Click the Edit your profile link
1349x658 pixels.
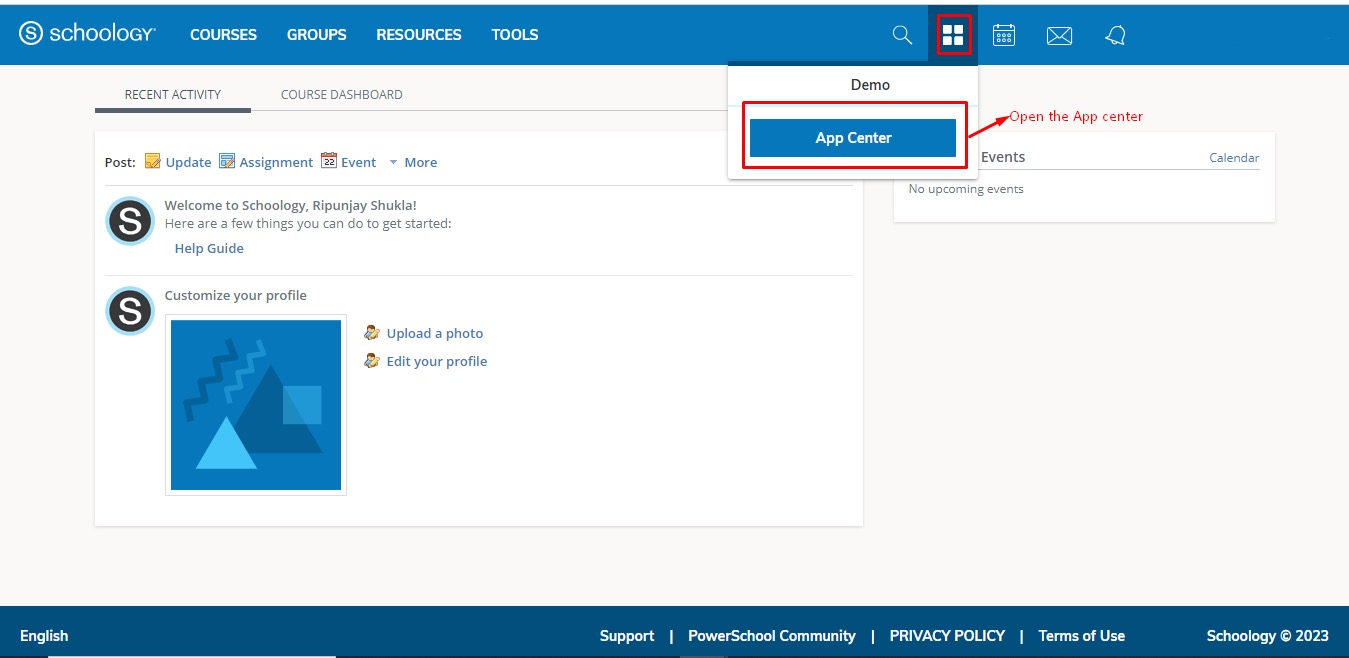click(x=437, y=361)
